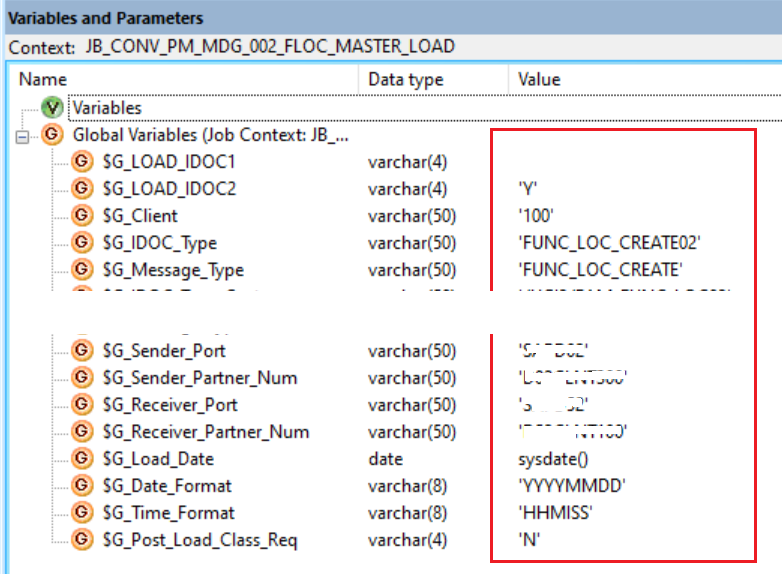782x574 pixels.
Task: Click the $G_IDOC_Type variable icon
Action: pyautogui.click(x=82, y=242)
